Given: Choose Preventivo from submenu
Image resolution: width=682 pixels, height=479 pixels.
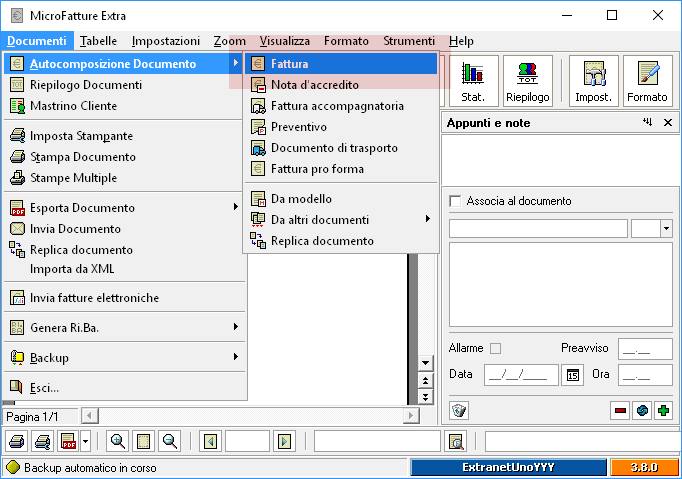Looking at the screenshot, I should tap(341, 127).
